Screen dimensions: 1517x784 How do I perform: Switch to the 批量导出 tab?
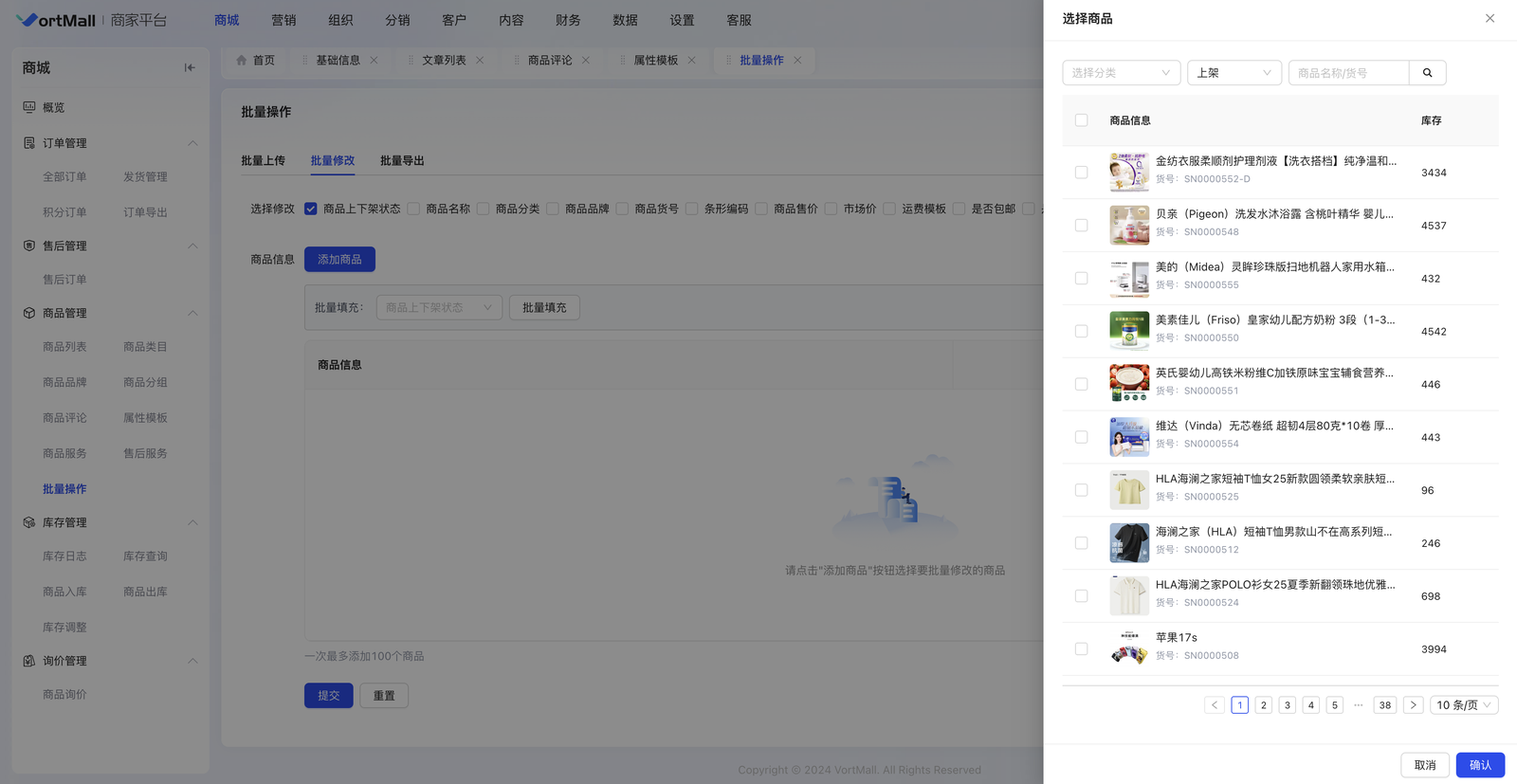[x=402, y=161]
